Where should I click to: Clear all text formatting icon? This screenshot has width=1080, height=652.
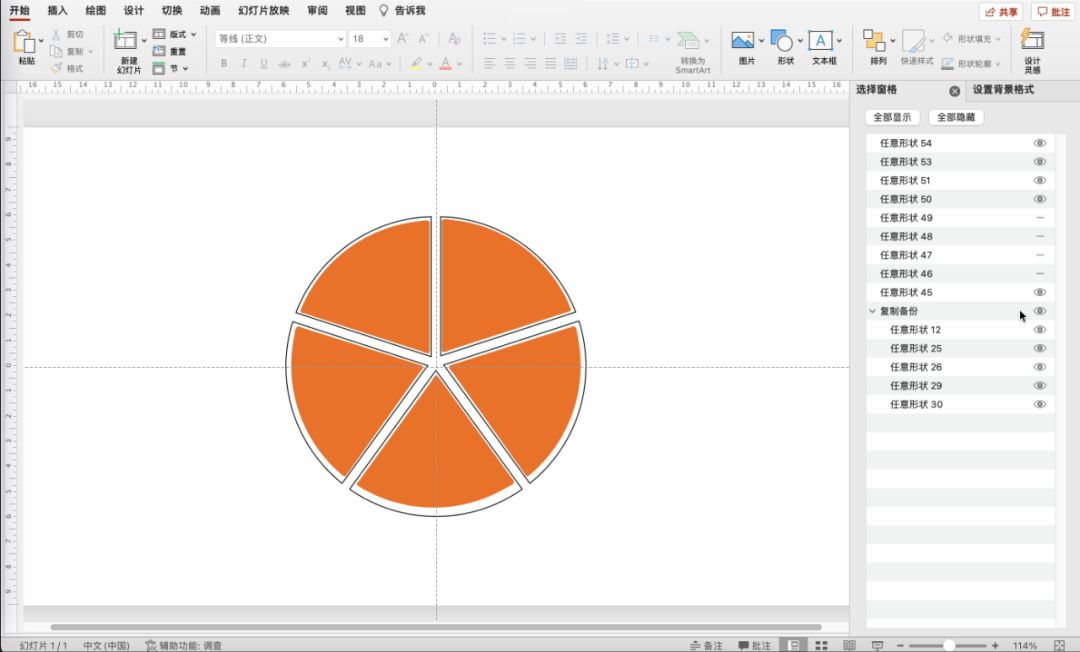(x=454, y=39)
